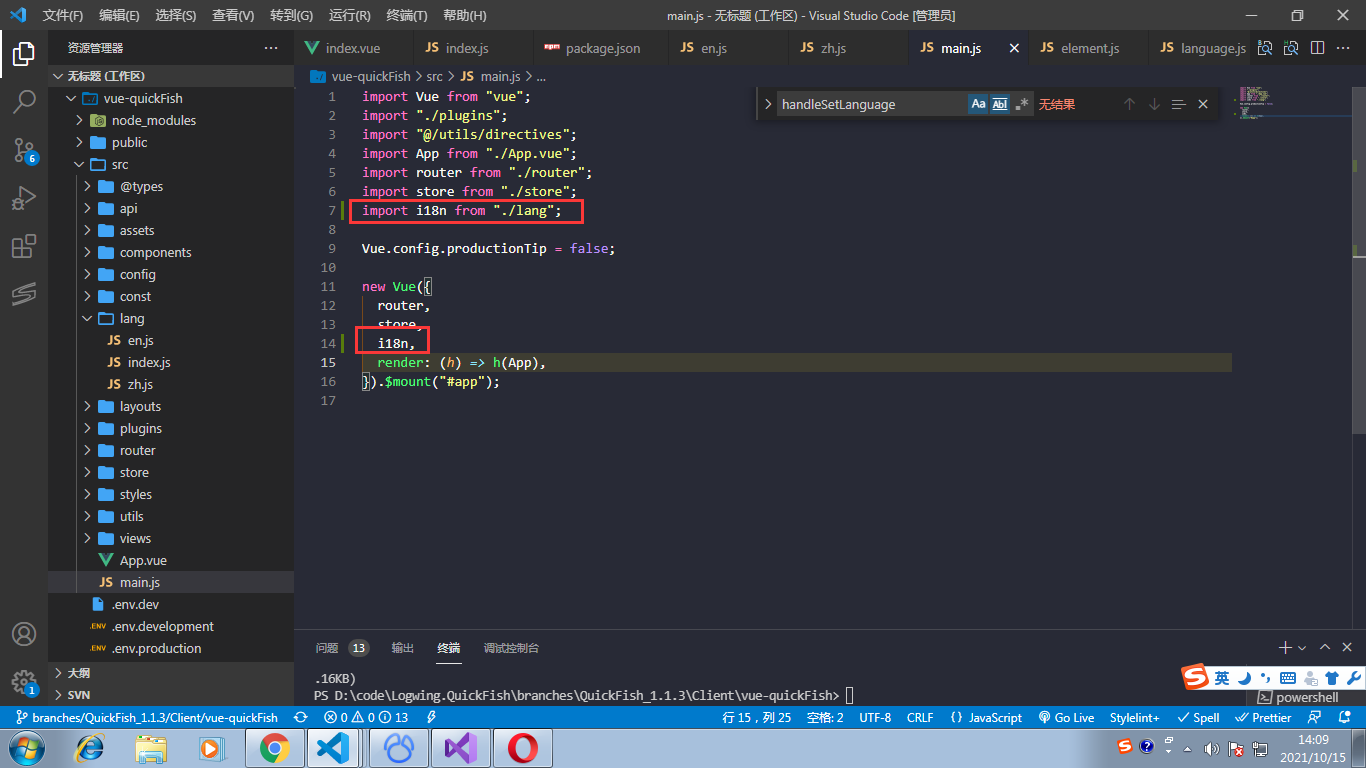Open the Run and Debug view

coord(24,198)
